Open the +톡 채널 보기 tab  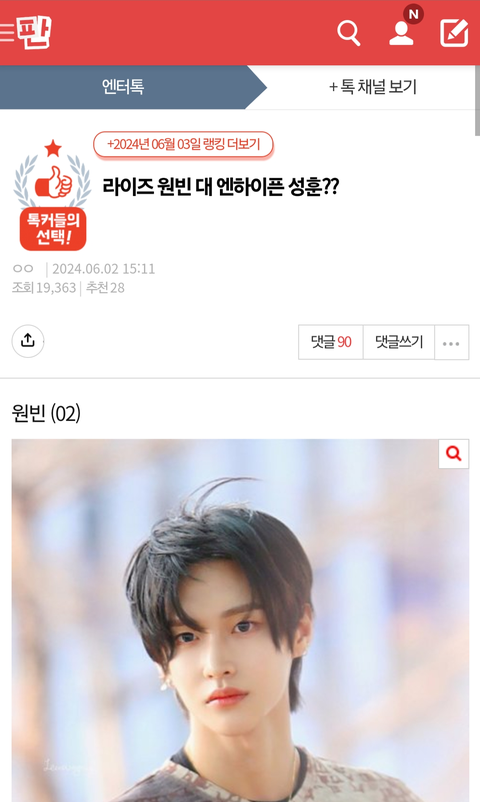[x=373, y=86]
